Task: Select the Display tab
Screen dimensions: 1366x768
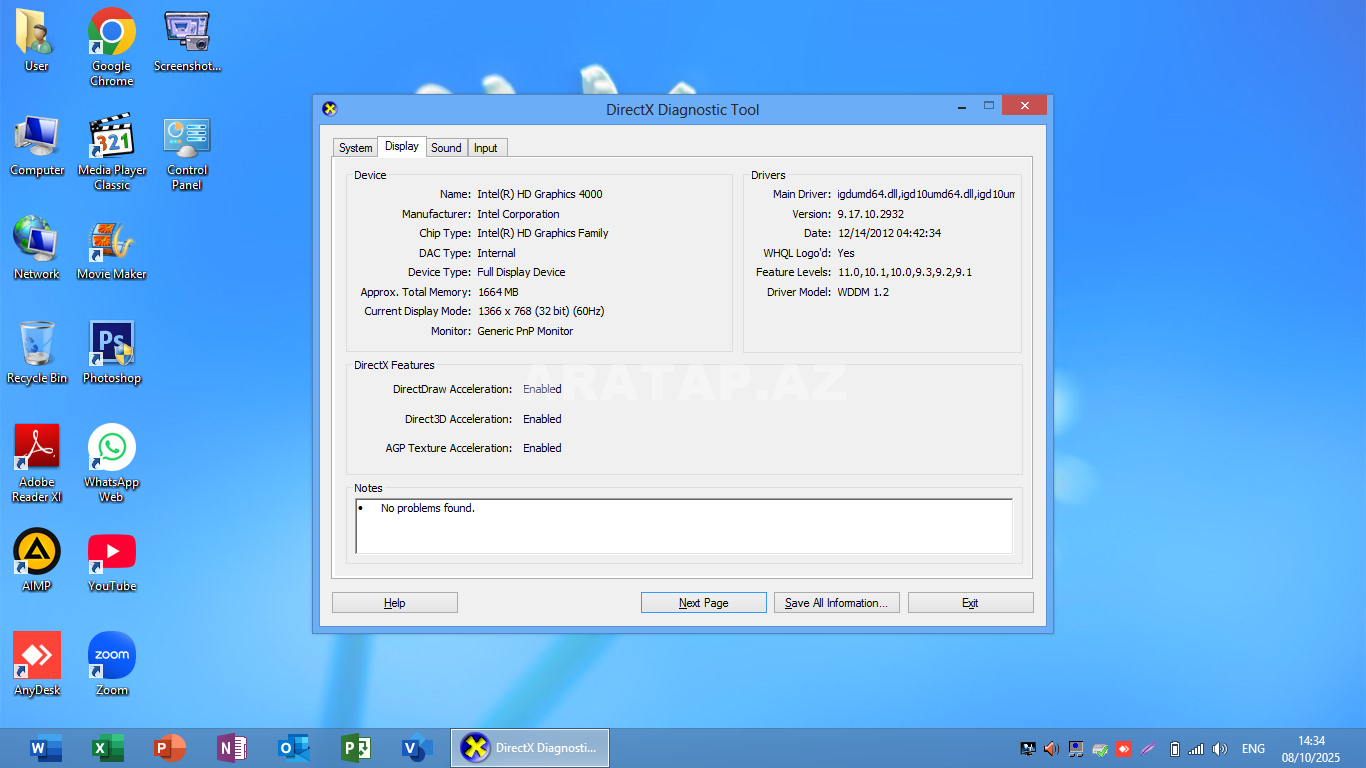Action: pos(402,146)
